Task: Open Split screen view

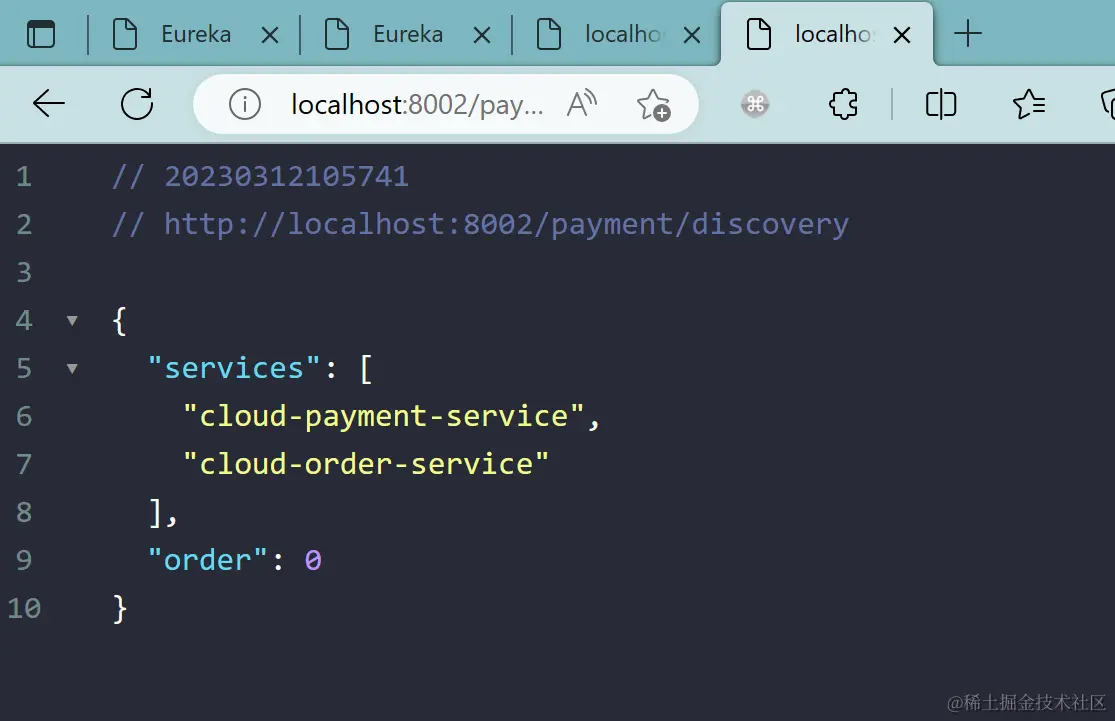Action: point(941,105)
